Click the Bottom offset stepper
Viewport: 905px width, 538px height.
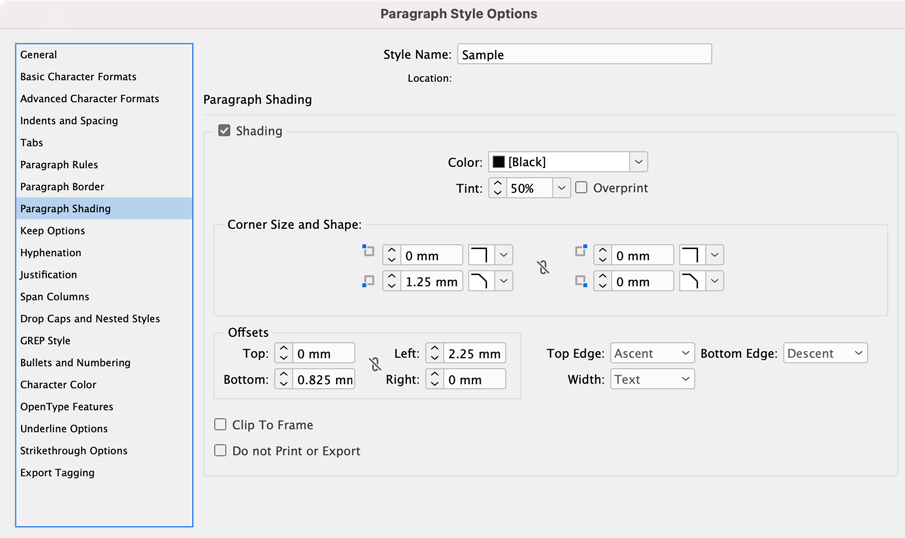pos(283,379)
